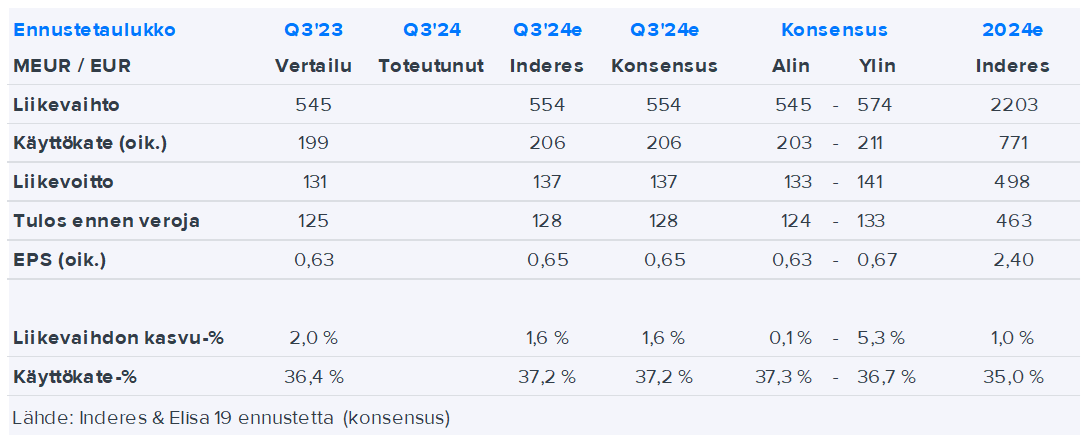Select the 771 Käyttökate 2024e value
This screenshot has width=1089, height=445.
1012,143
